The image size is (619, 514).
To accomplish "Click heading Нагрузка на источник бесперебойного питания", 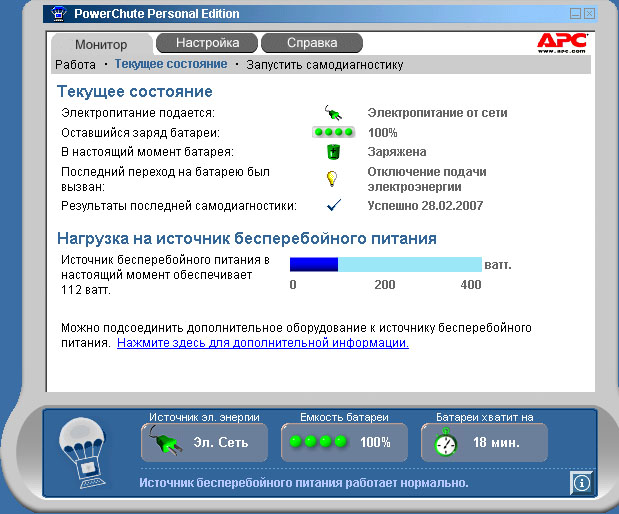I will 247,238.
